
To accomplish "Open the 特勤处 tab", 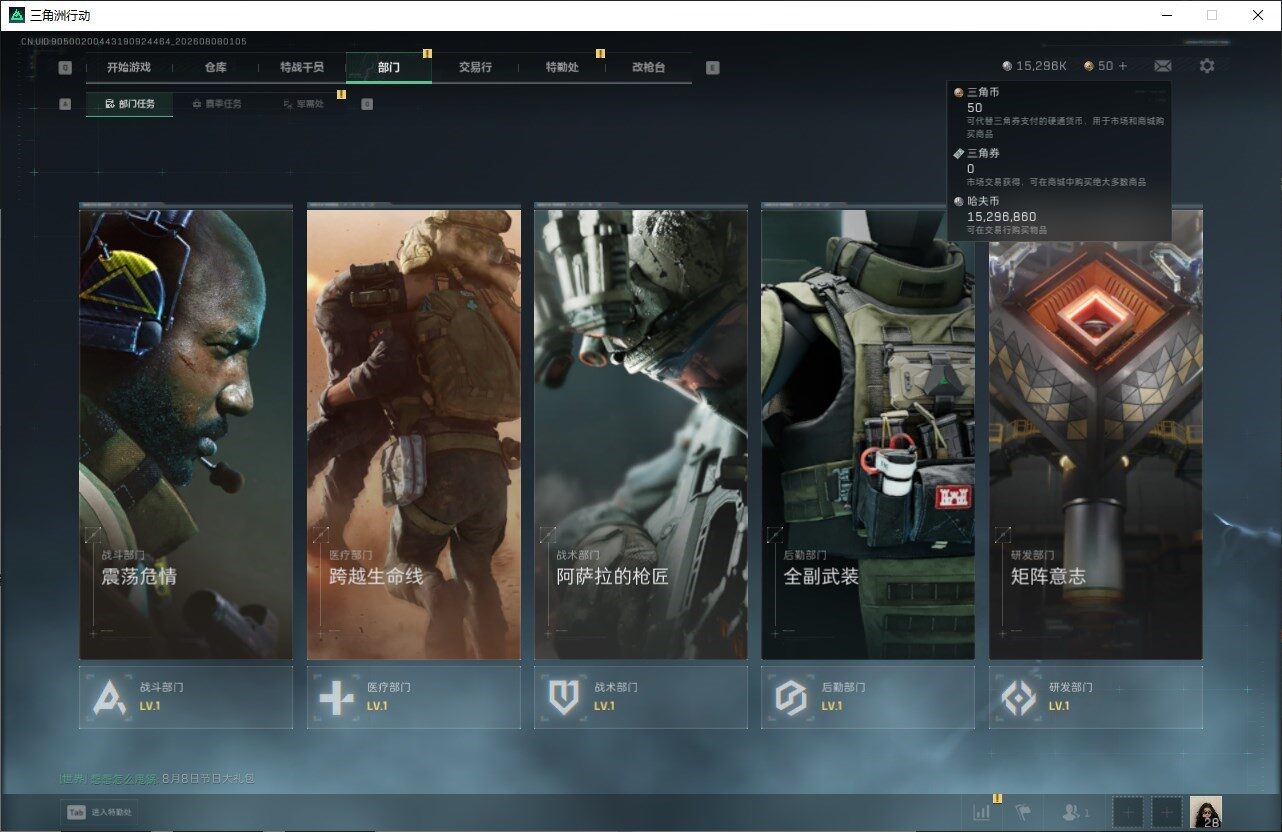I will 562,67.
